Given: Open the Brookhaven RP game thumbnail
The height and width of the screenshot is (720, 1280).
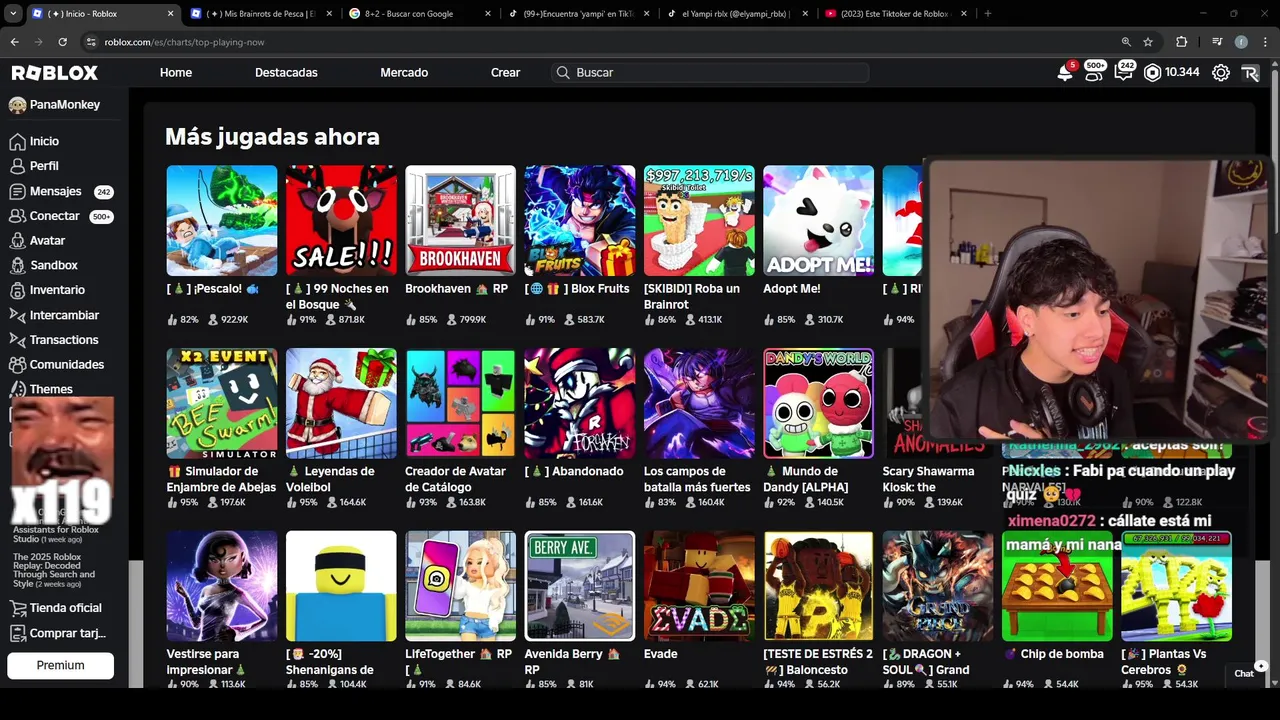Looking at the screenshot, I should (x=460, y=221).
